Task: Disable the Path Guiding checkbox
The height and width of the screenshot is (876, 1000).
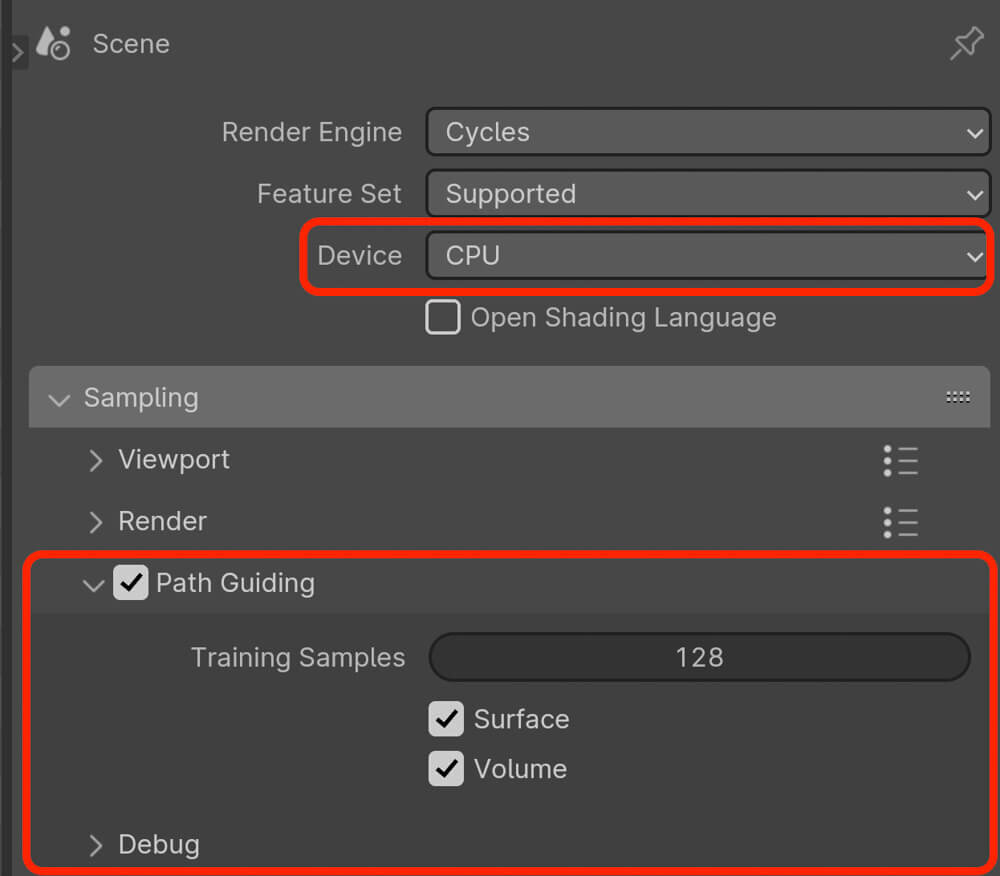Action: pos(131,582)
